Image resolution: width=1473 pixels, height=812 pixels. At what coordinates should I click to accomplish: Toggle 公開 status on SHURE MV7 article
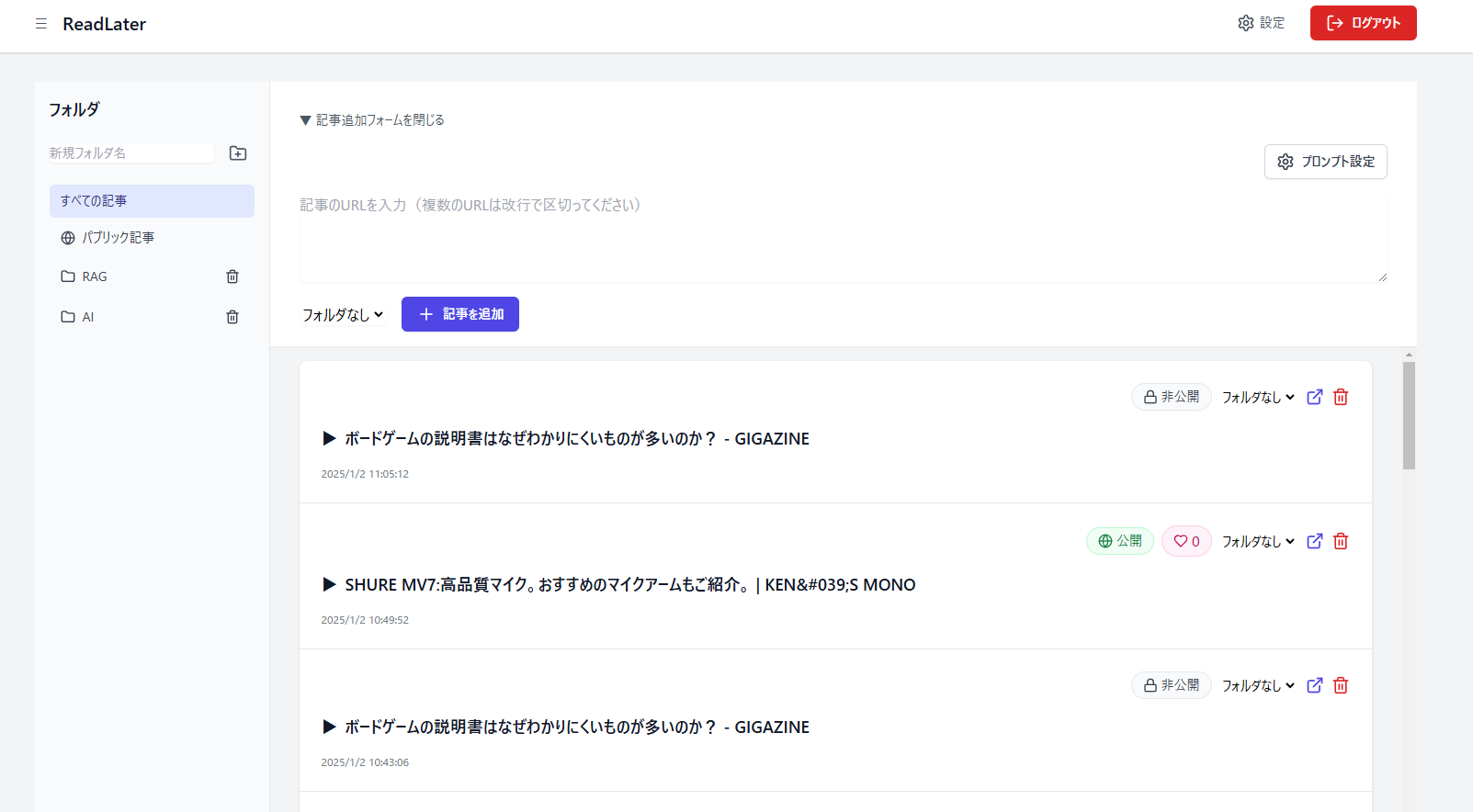coord(1119,541)
